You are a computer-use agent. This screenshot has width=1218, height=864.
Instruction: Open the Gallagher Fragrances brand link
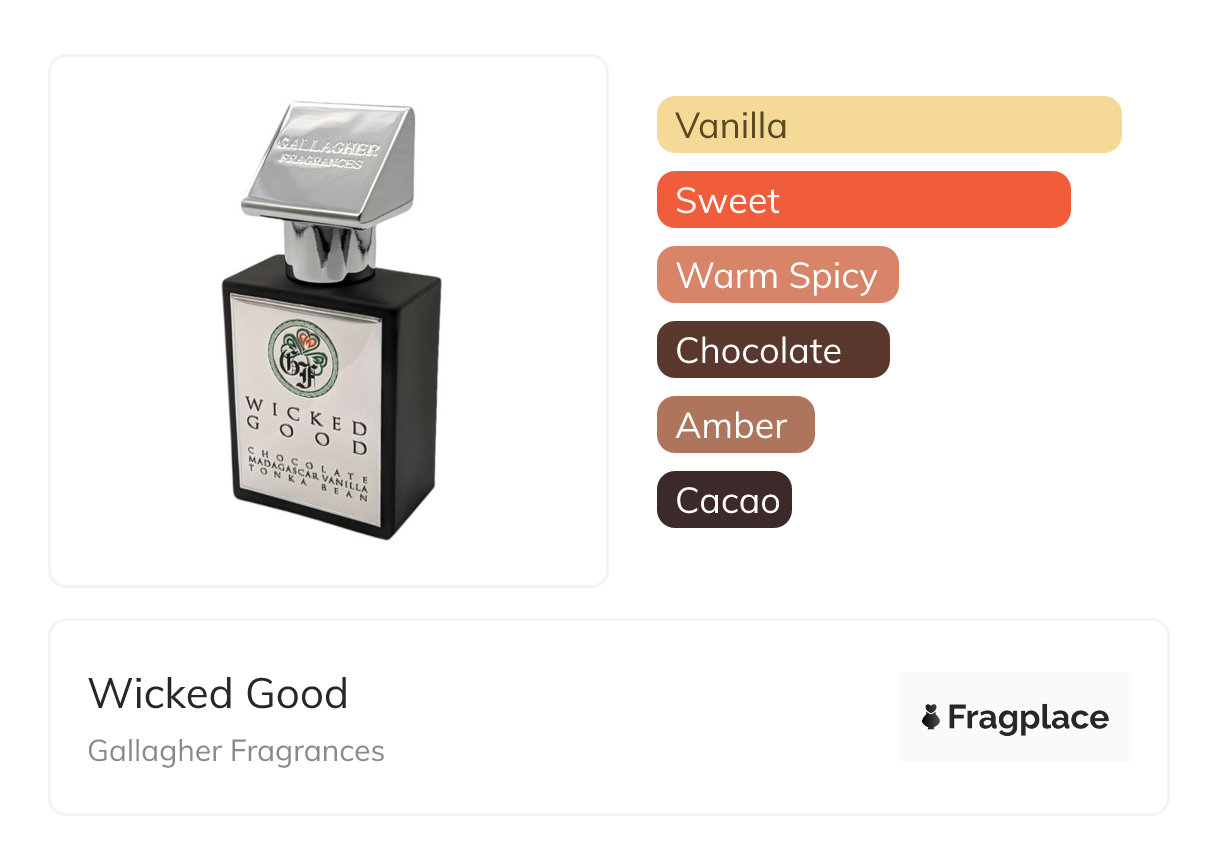coord(236,751)
